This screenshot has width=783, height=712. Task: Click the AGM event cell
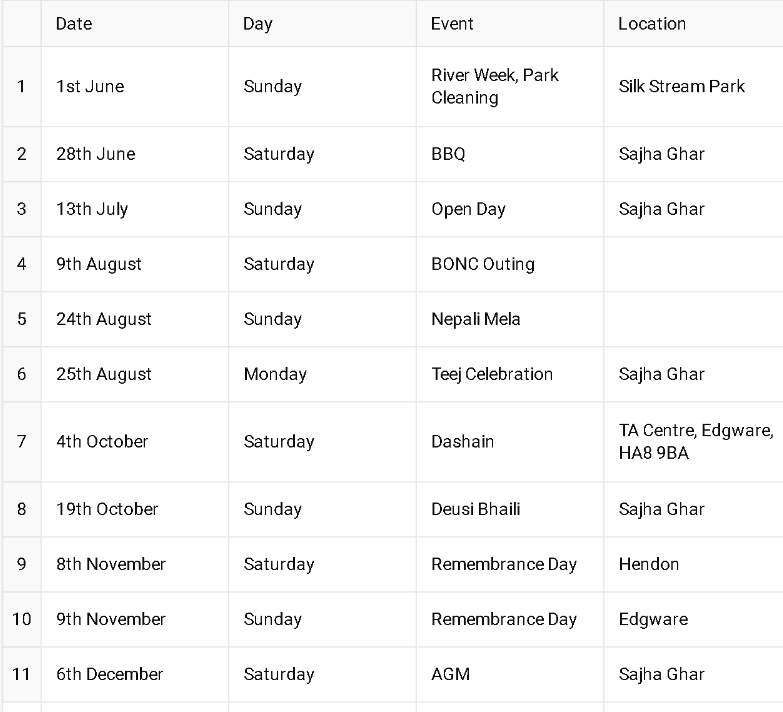pos(510,674)
